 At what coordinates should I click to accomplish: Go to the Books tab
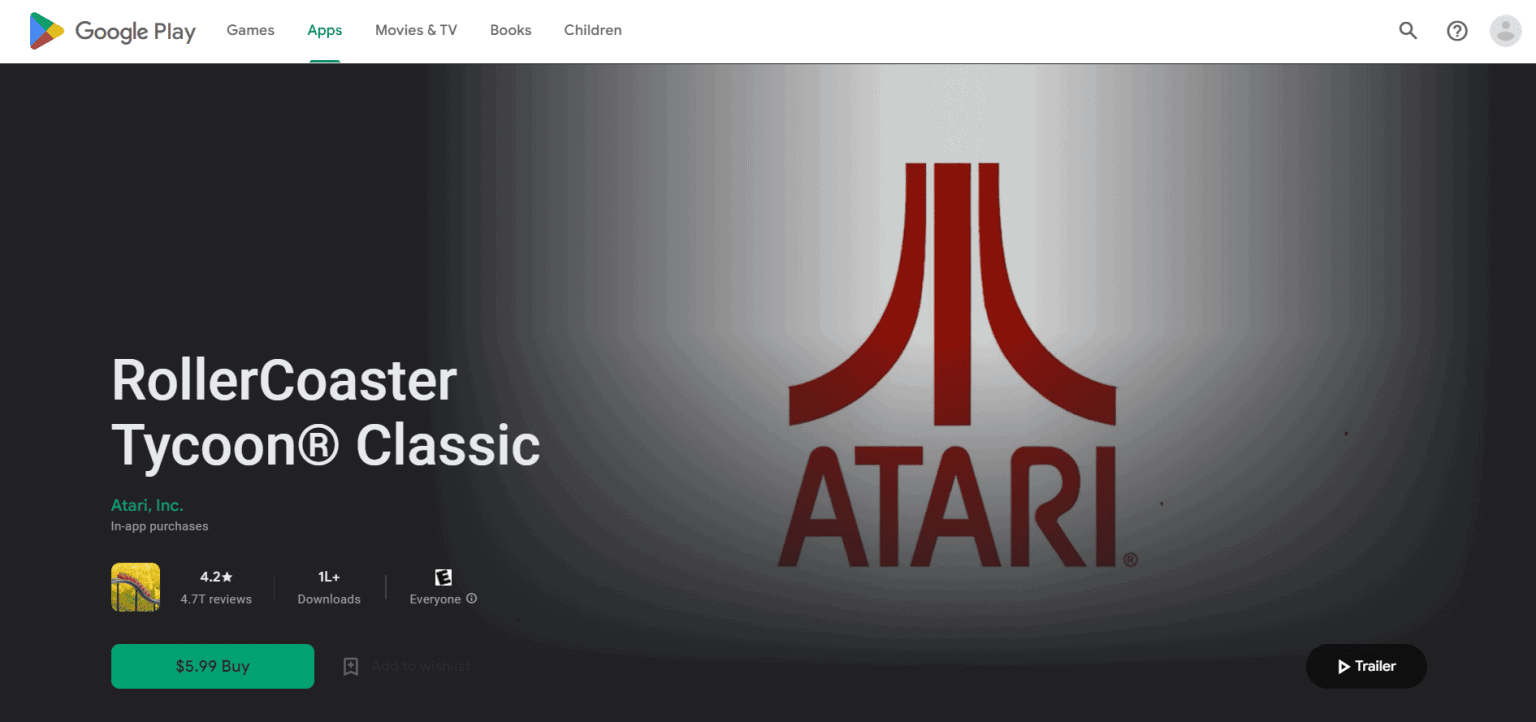click(x=510, y=30)
